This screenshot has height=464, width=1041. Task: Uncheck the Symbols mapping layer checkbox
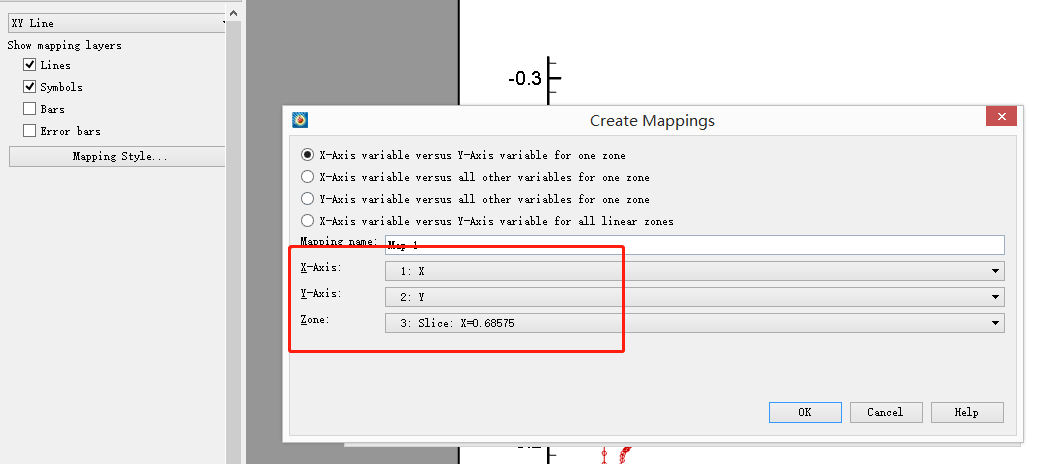click(29, 87)
